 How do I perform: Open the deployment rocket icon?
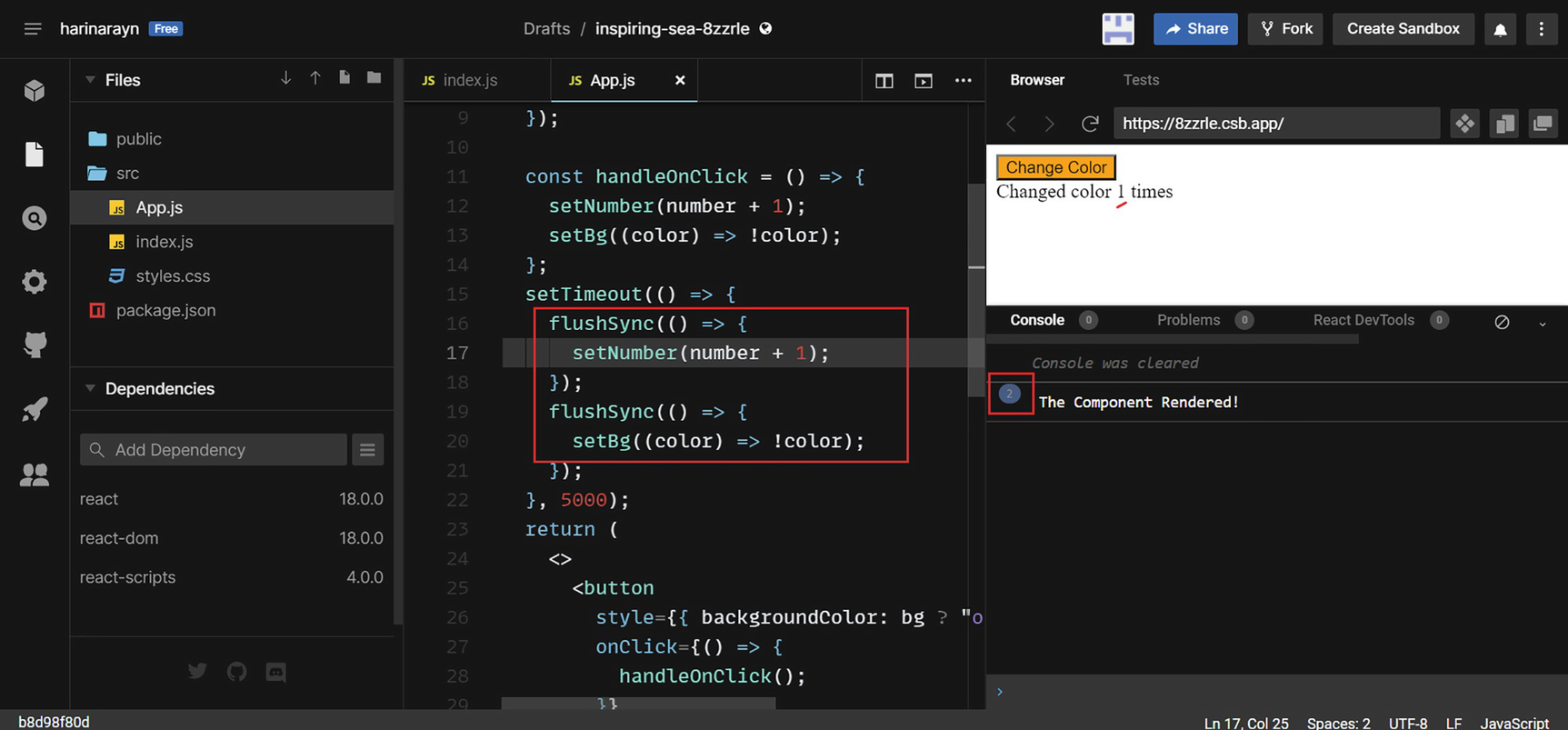coord(35,409)
